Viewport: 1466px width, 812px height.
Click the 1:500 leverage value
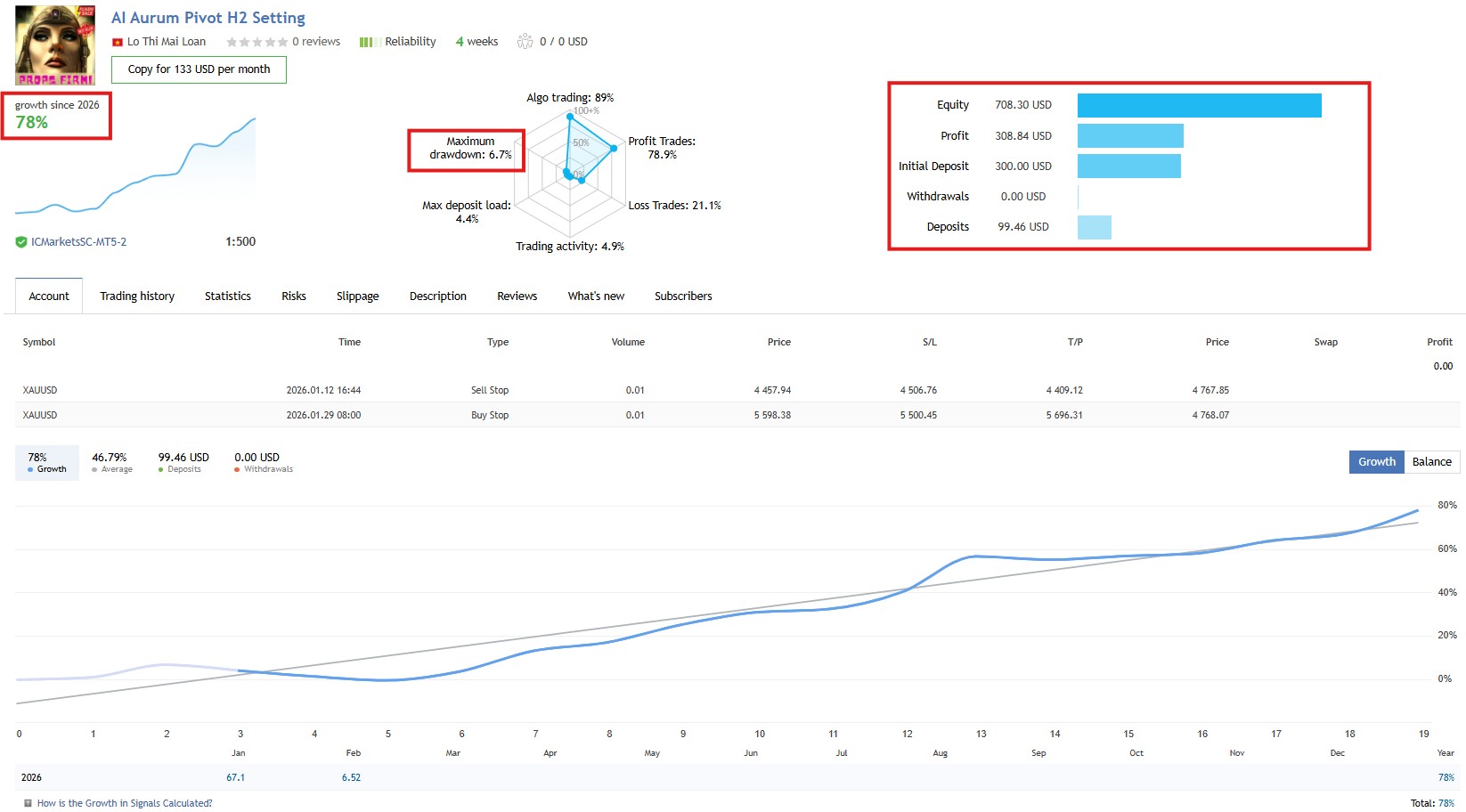coord(240,241)
